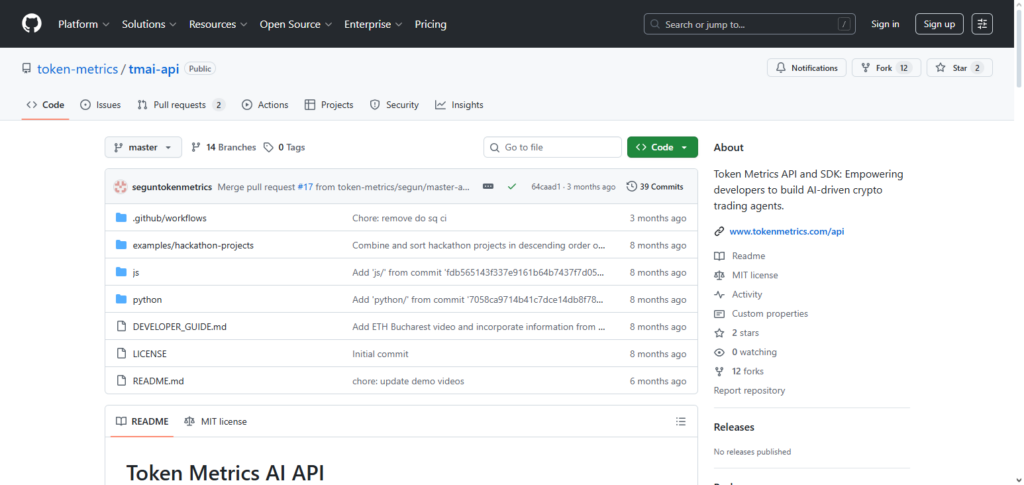Click the README.md file icon
The width and height of the screenshot is (1024, 485).
(x=121, y=381)
